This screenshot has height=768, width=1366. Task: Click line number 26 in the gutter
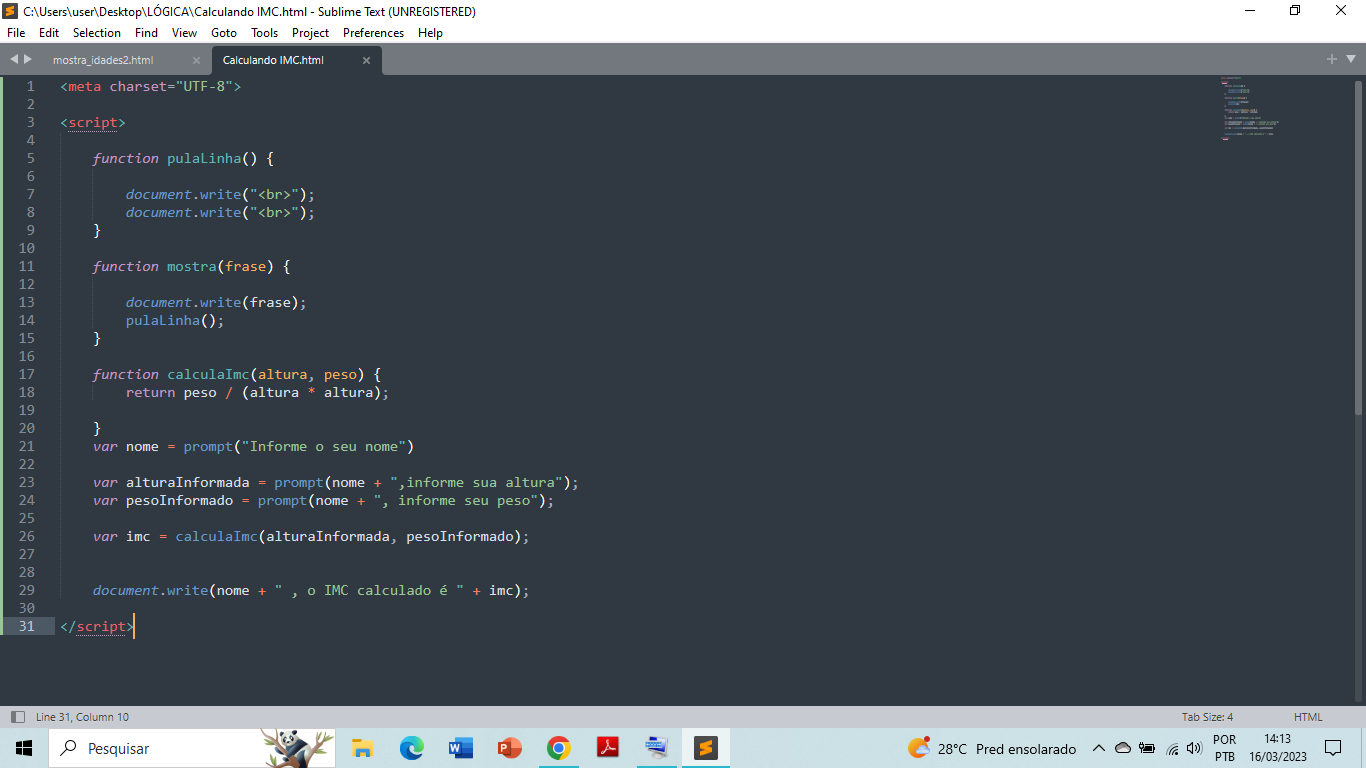pos(26,536)
